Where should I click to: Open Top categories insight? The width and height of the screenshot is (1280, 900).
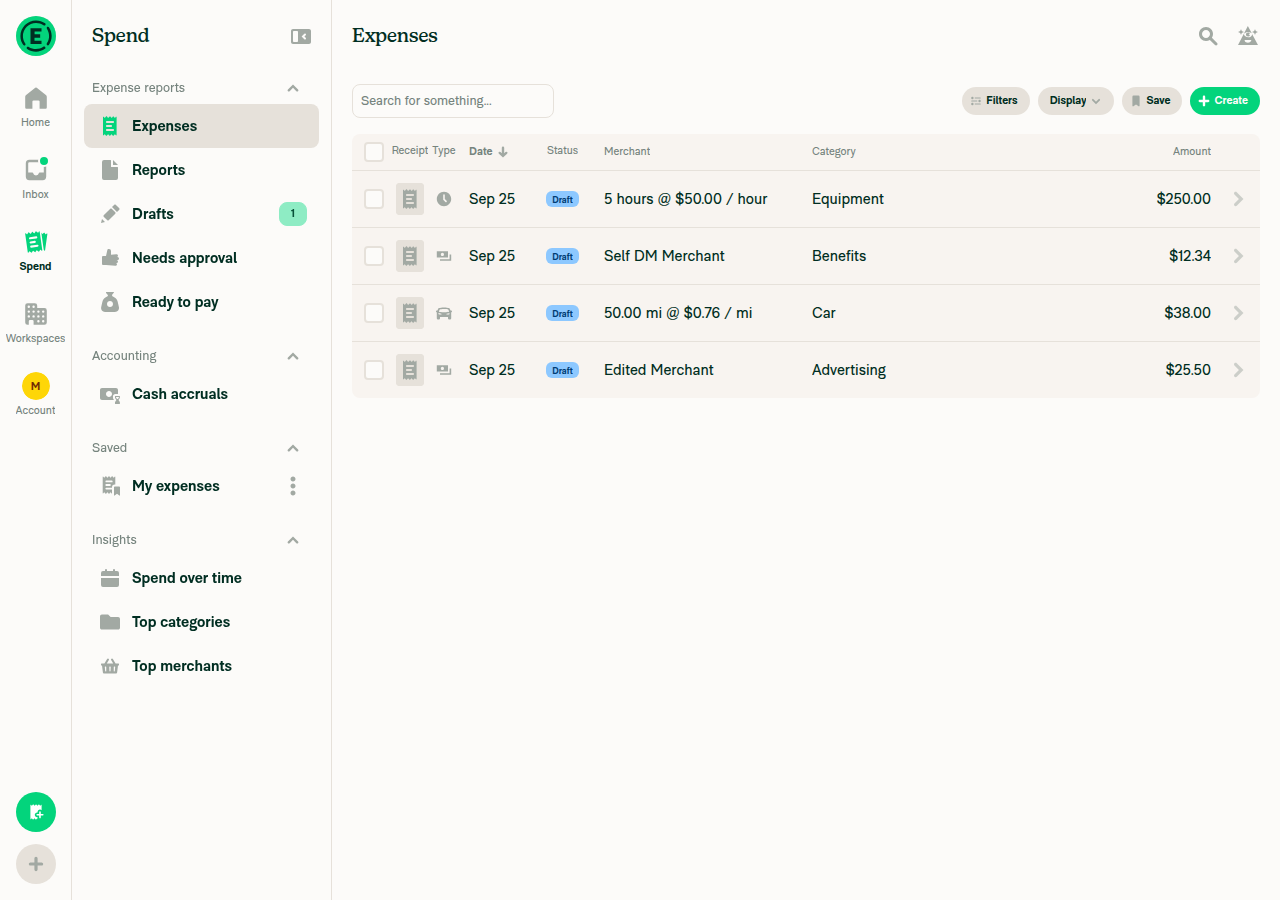(201, 622)
